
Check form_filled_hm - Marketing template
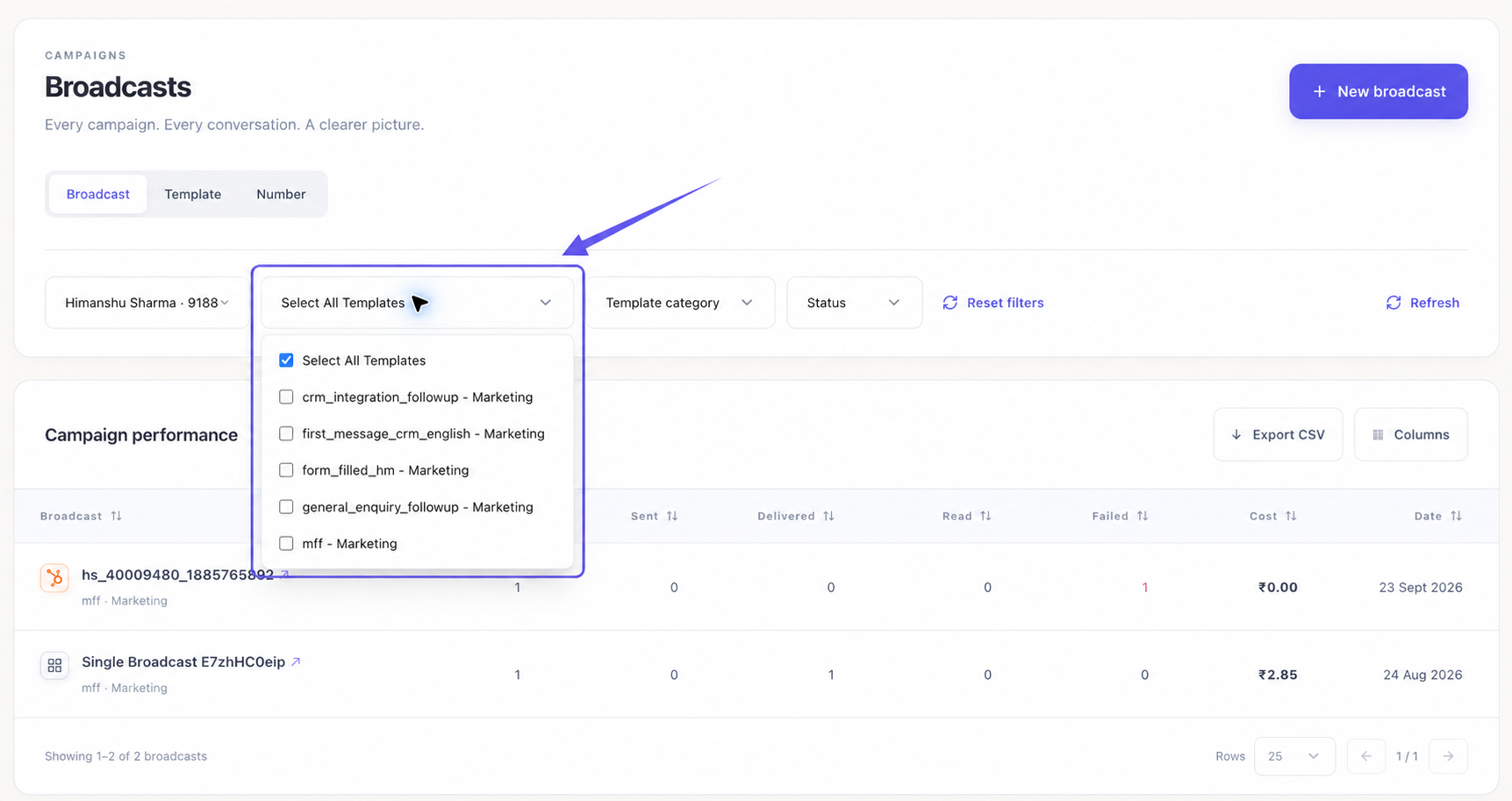[286, 470]
